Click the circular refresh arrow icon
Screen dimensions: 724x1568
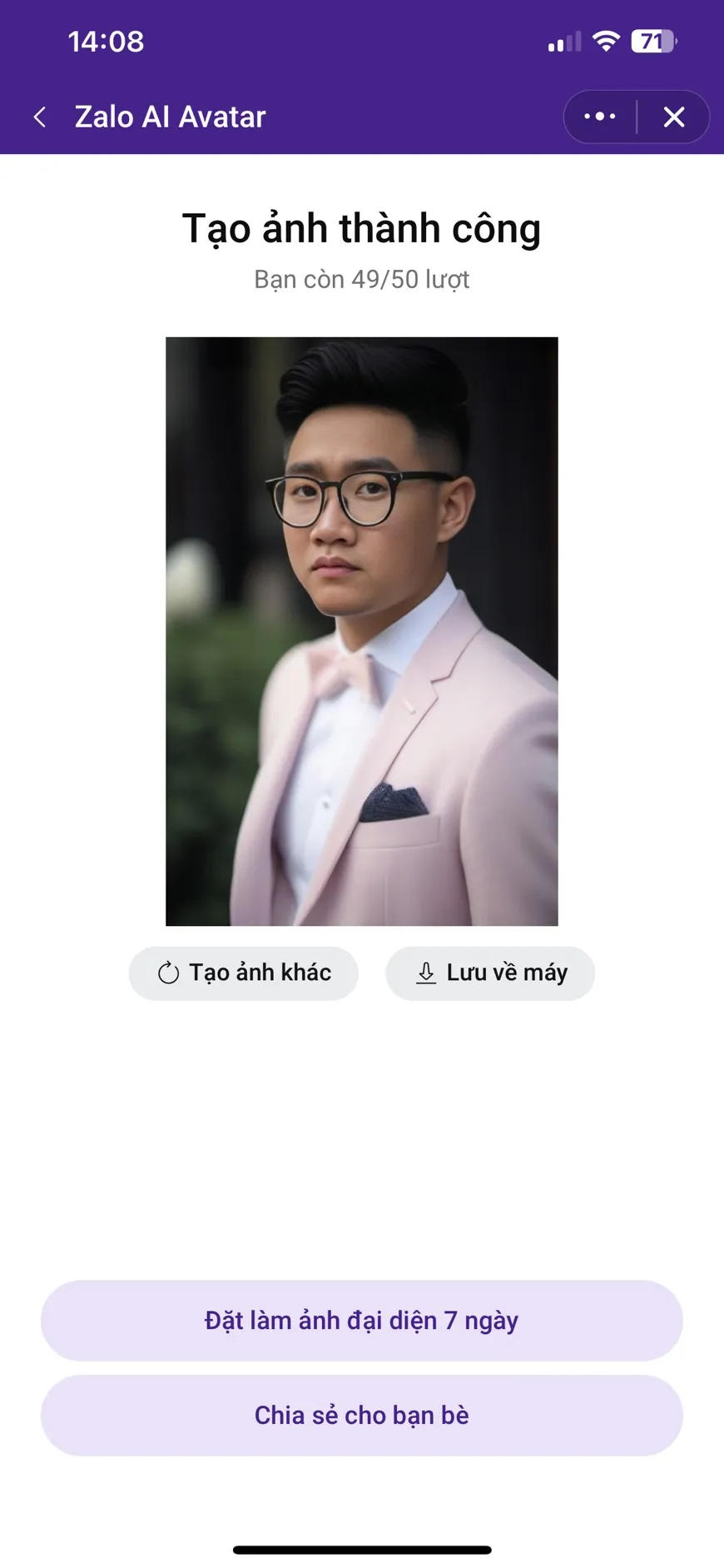(x=168, y=973)
